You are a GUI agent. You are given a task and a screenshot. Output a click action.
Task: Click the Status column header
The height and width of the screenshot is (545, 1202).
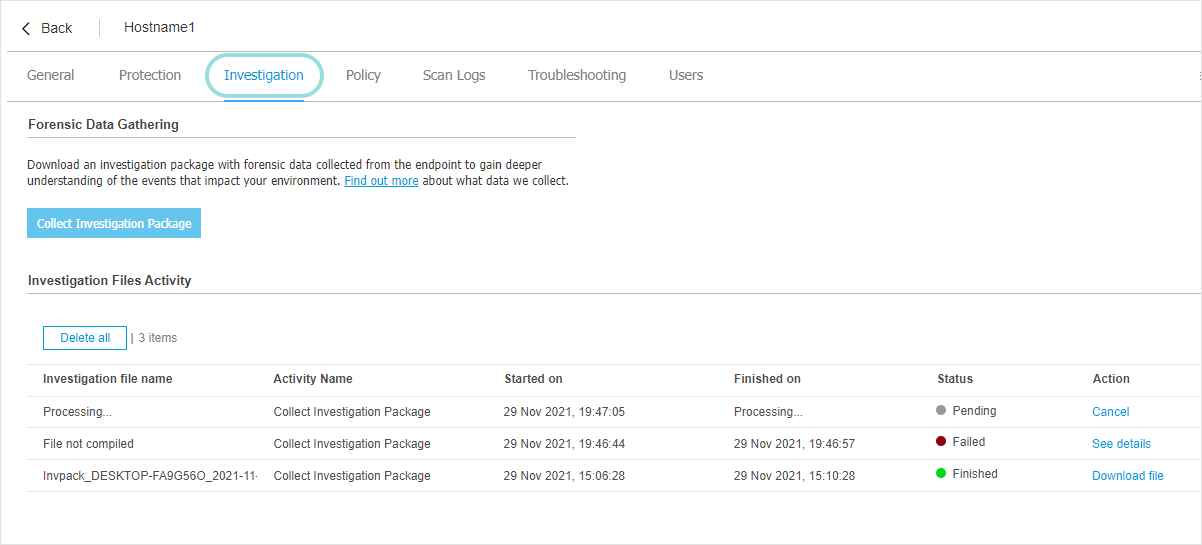955,379
